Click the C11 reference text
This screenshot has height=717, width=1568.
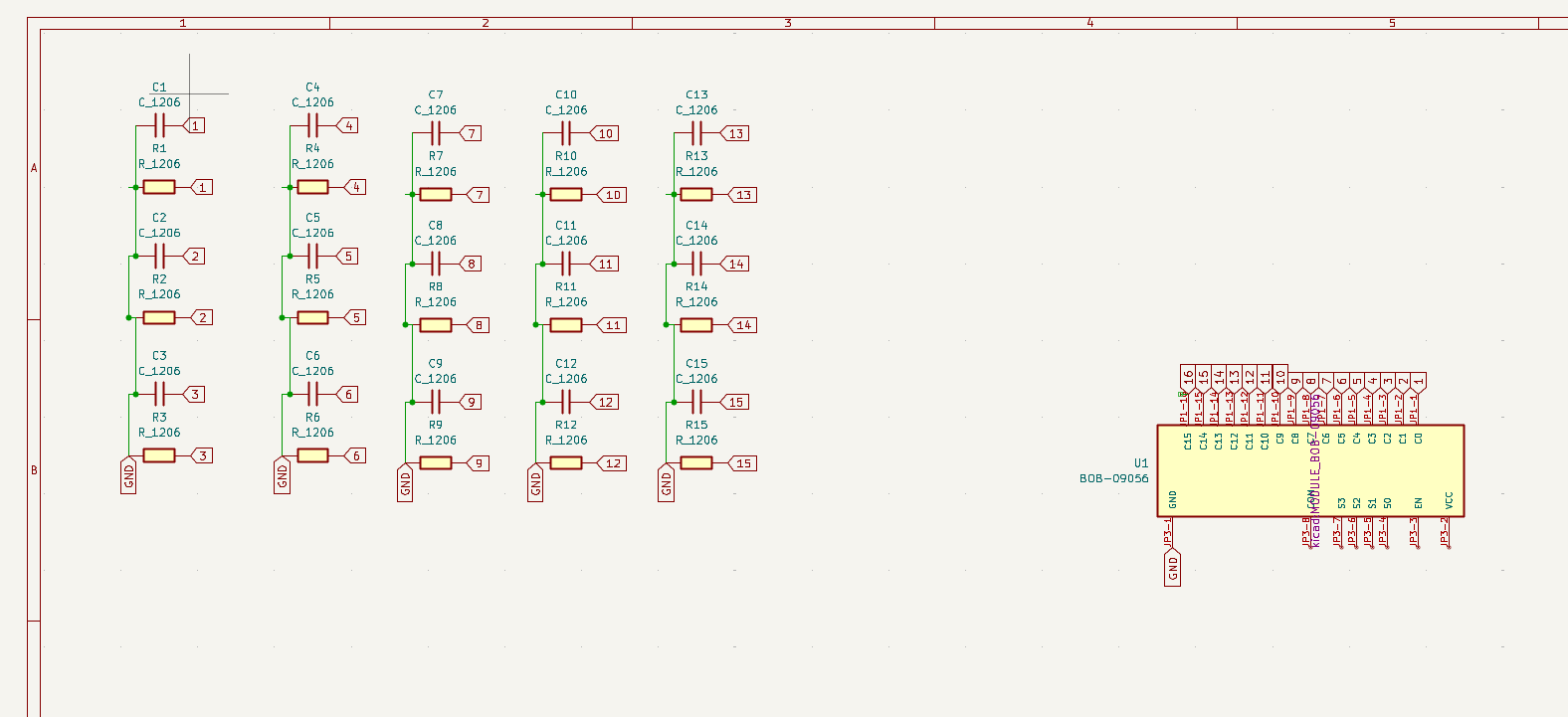tap(566, 226)
